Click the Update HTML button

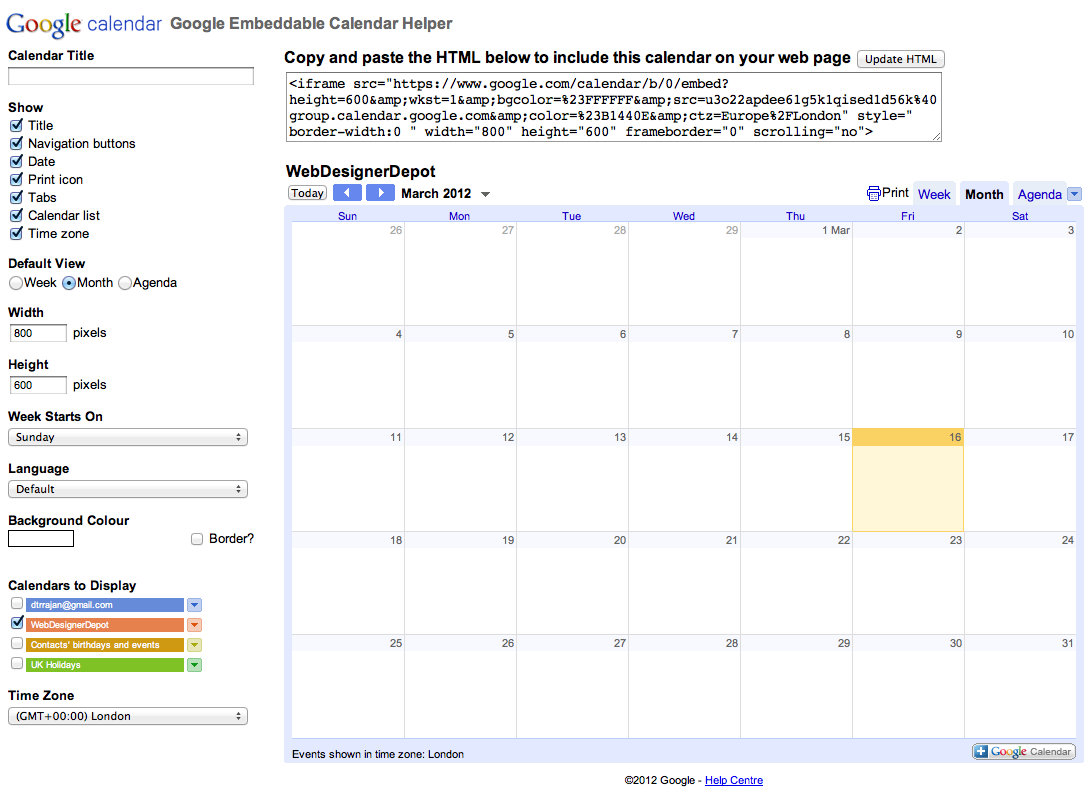click(x=900, y=59)
